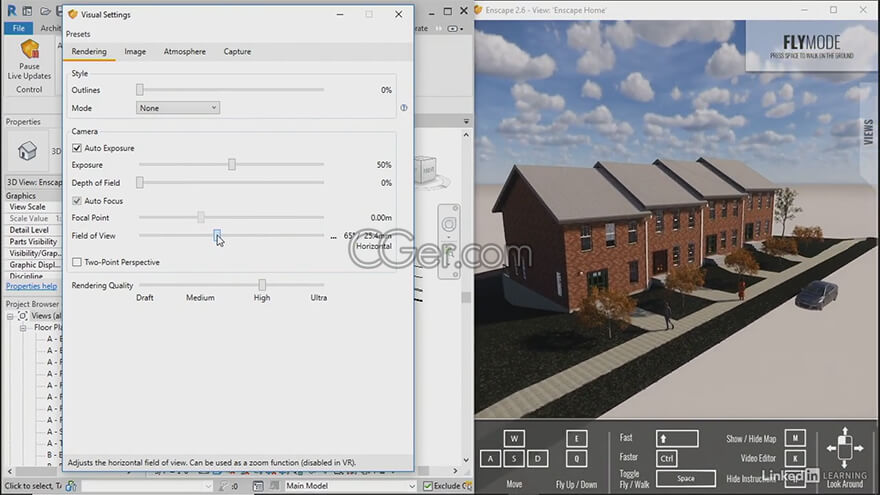880x495 pixels.
Task: Toggle the Exclude Options checkbox in status bar
Action: point(428,486)
